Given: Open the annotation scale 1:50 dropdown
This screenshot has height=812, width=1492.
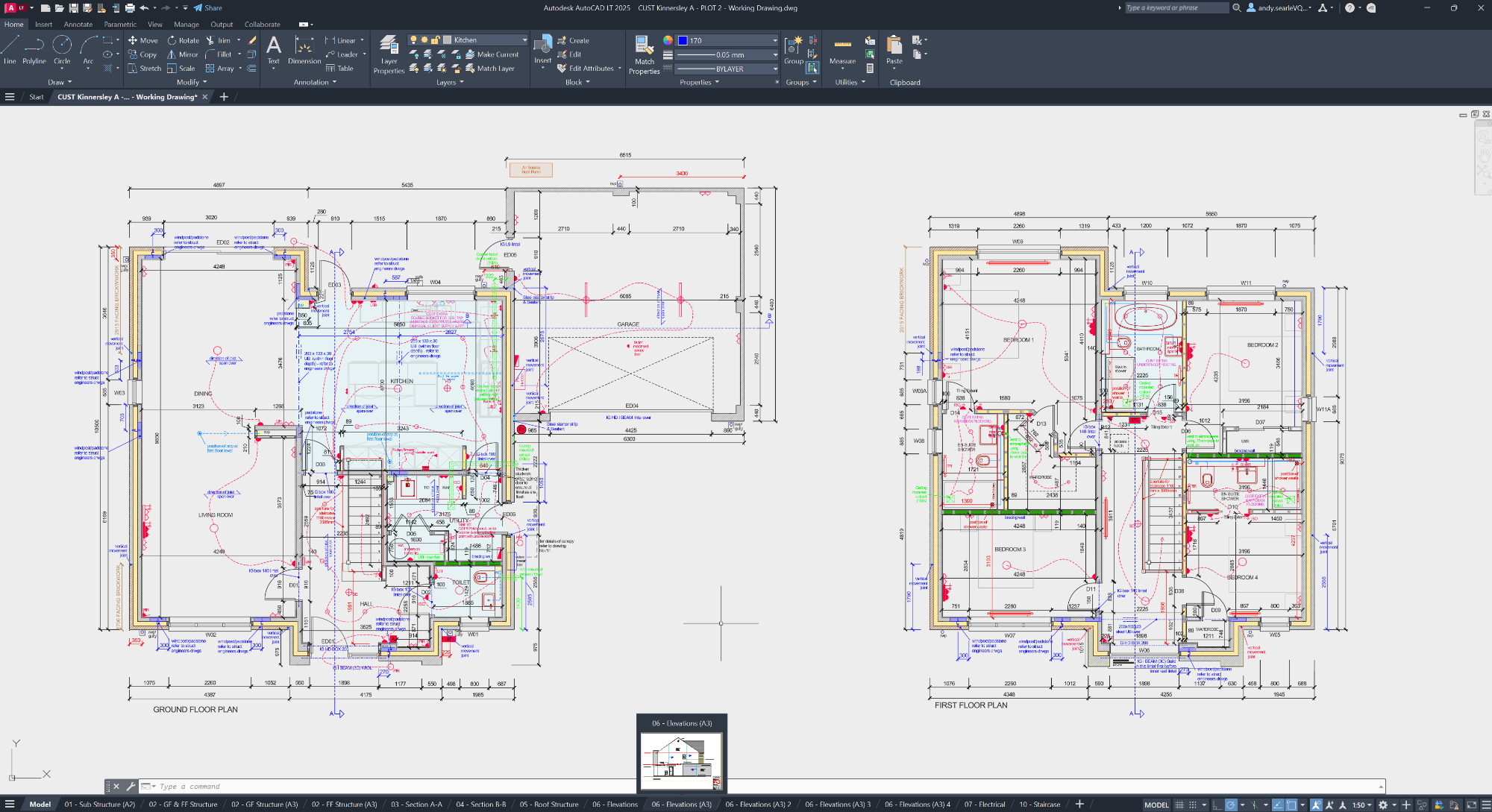Looking at the screenshot, I should point(1362,805).
